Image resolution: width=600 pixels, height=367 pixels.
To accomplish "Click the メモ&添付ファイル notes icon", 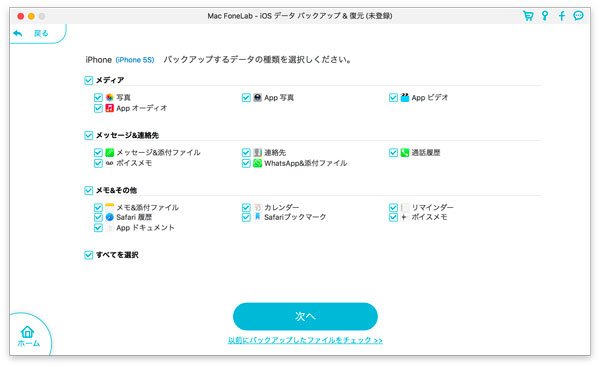I will click(109, 207).
